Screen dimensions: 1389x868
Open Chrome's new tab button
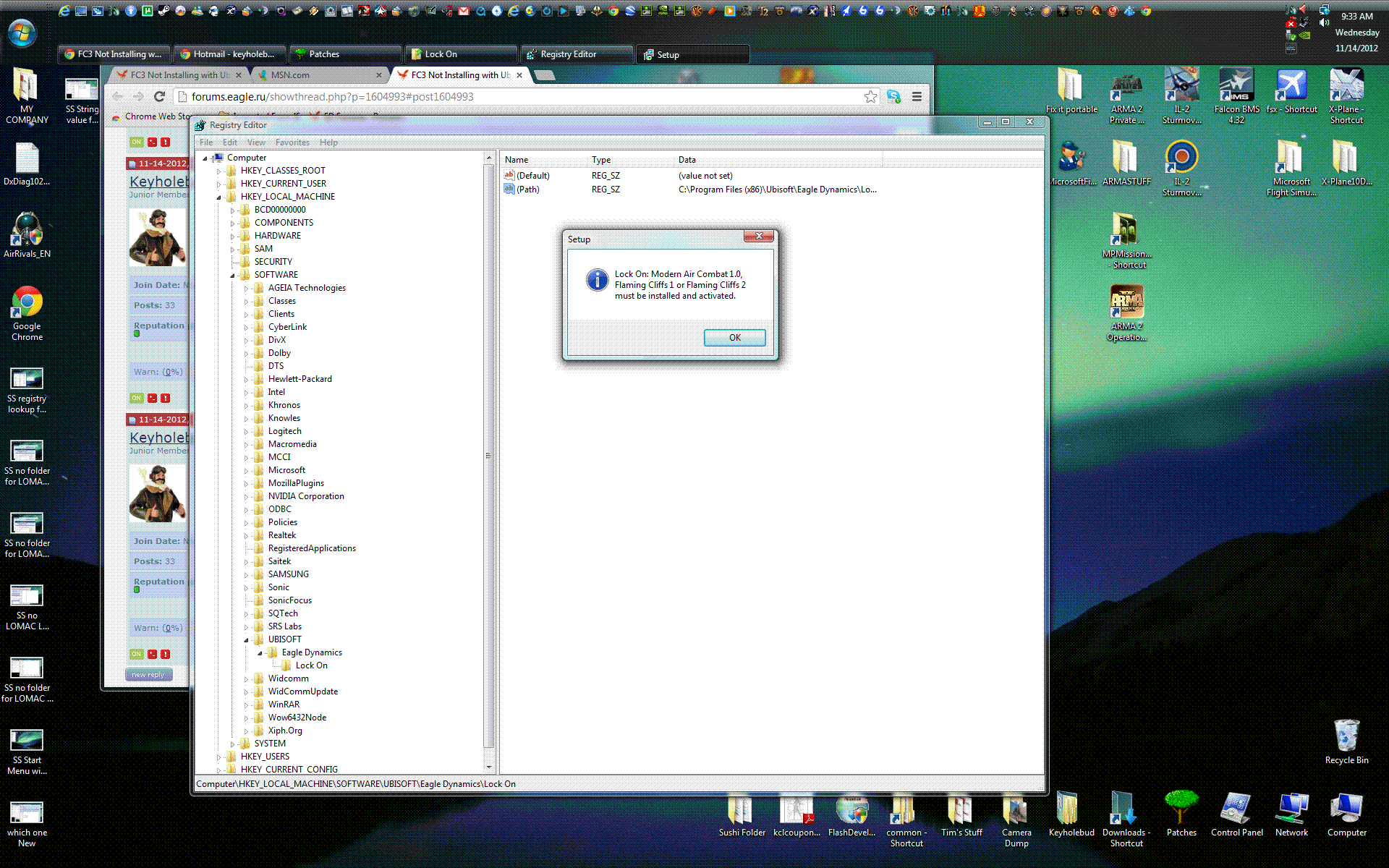pyautogui.click(x=545, y=75)
